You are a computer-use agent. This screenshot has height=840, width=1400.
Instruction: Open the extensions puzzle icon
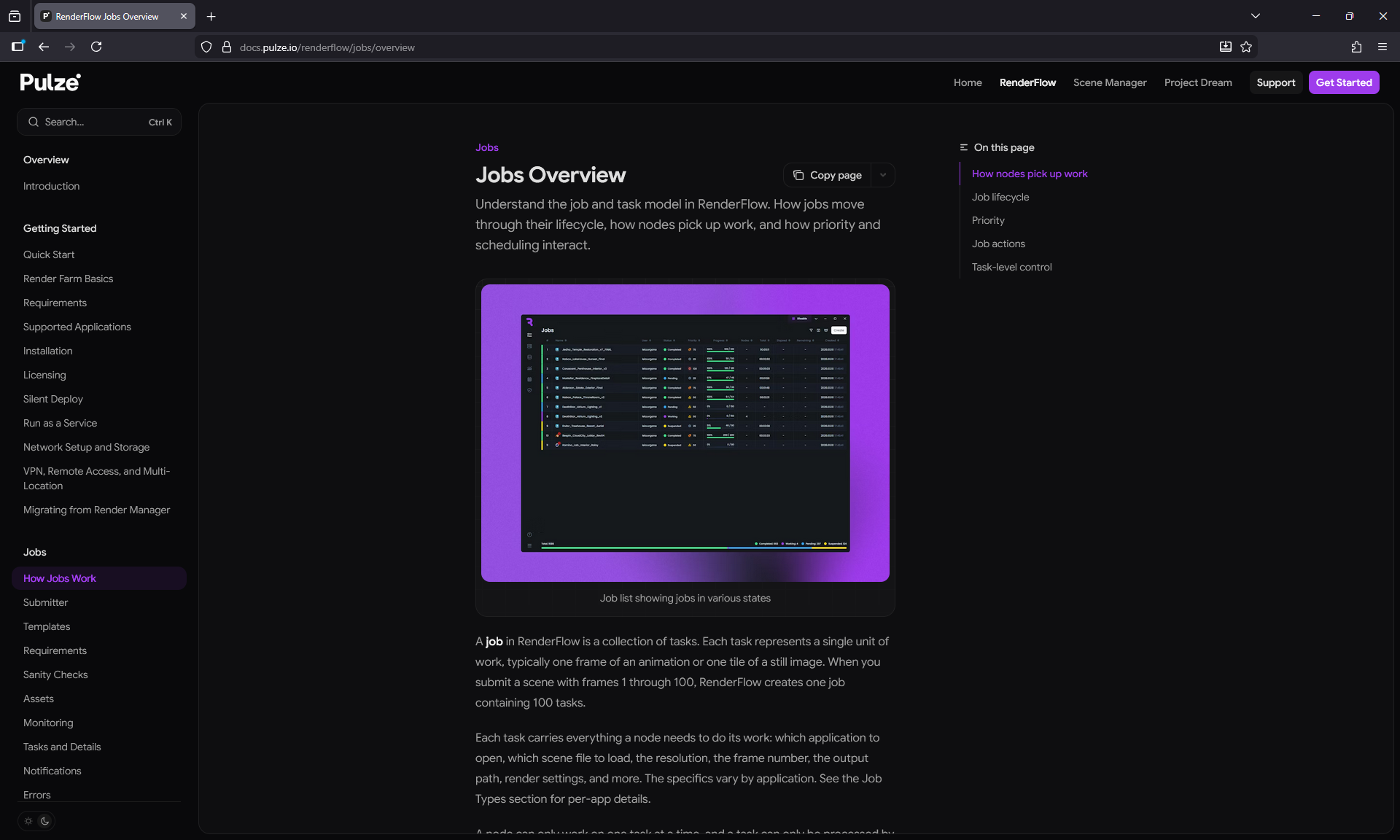pos(1356,47)
